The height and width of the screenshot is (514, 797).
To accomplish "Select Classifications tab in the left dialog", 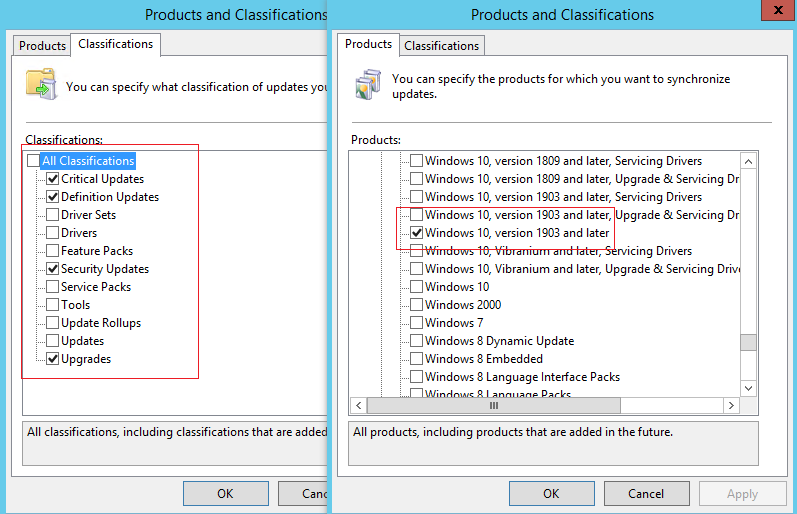I will click(115, 44).
